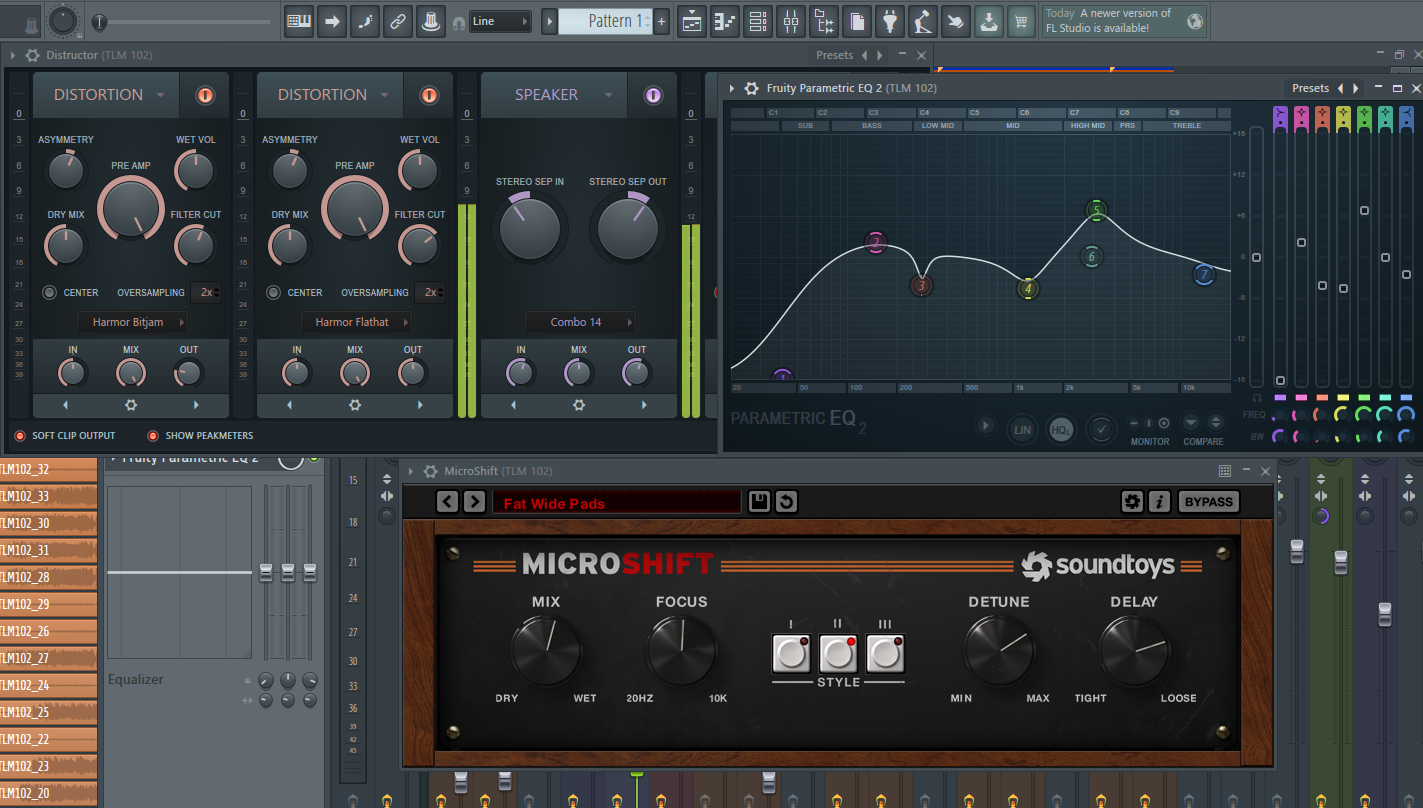Toggle typing keyboard to piano icon
The width and height of the screenshot is (1423, 808).
tap(298, 21)
